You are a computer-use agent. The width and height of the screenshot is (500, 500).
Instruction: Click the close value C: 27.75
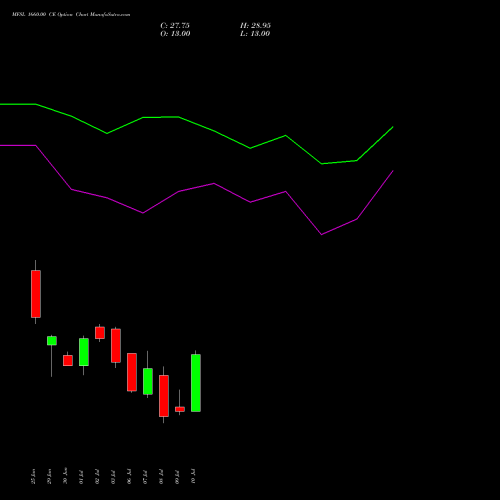tap(175, 26)
